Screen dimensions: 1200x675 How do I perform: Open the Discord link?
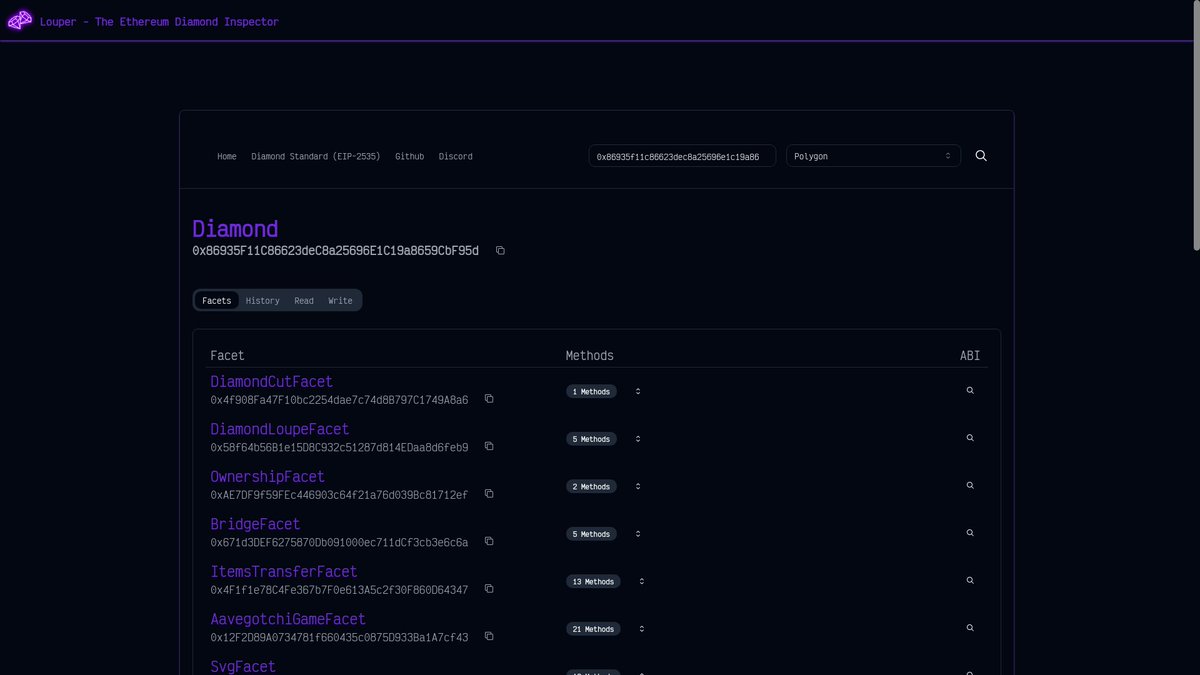pyautogui.click(x=456, y=157)
